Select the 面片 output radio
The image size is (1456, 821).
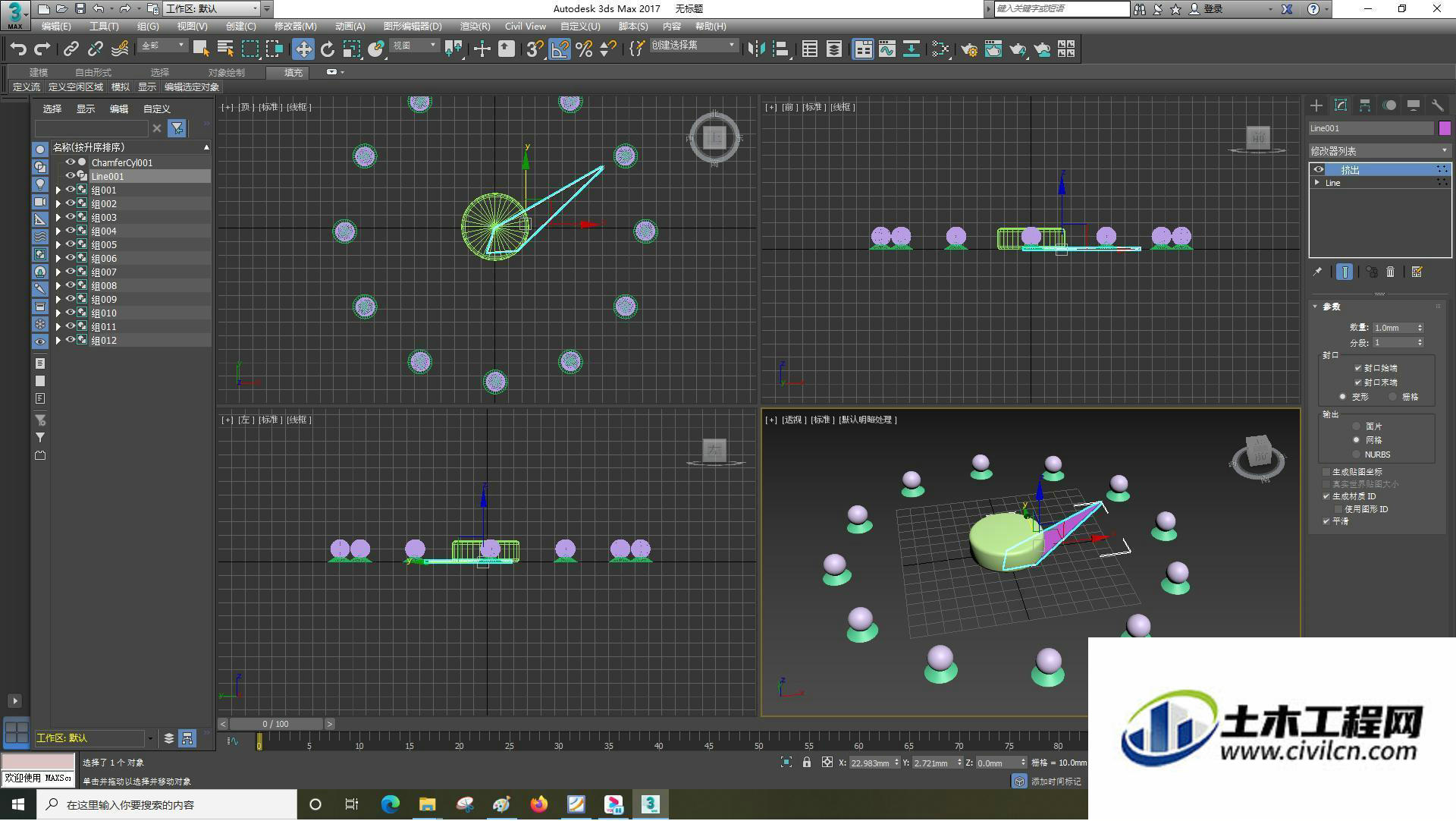(1357, 426)
